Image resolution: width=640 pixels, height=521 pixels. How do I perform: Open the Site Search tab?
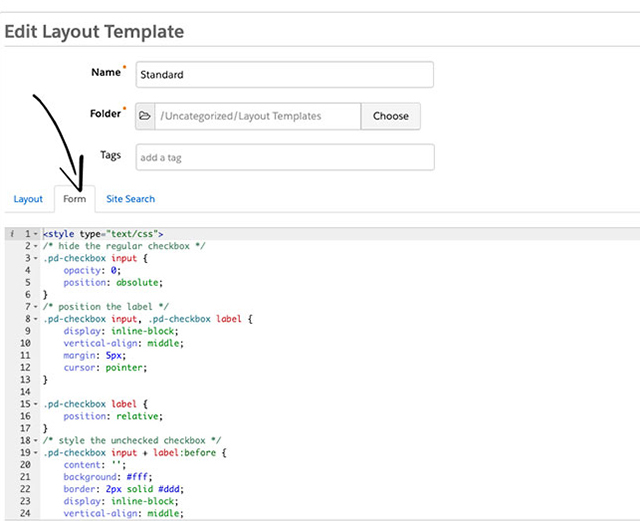tap(131, 199)
